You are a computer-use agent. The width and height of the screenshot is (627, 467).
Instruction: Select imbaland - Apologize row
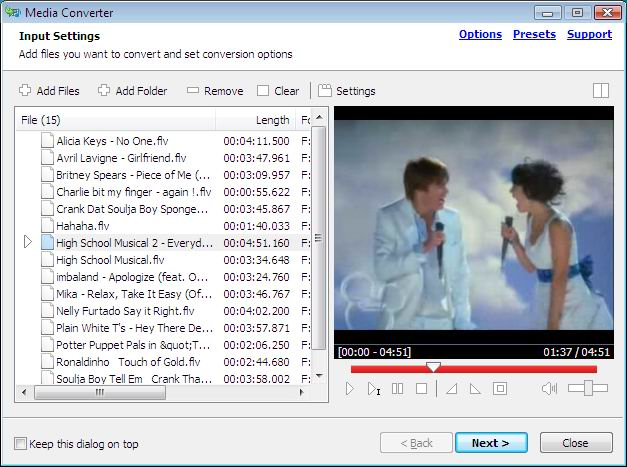tap(163, 277)
